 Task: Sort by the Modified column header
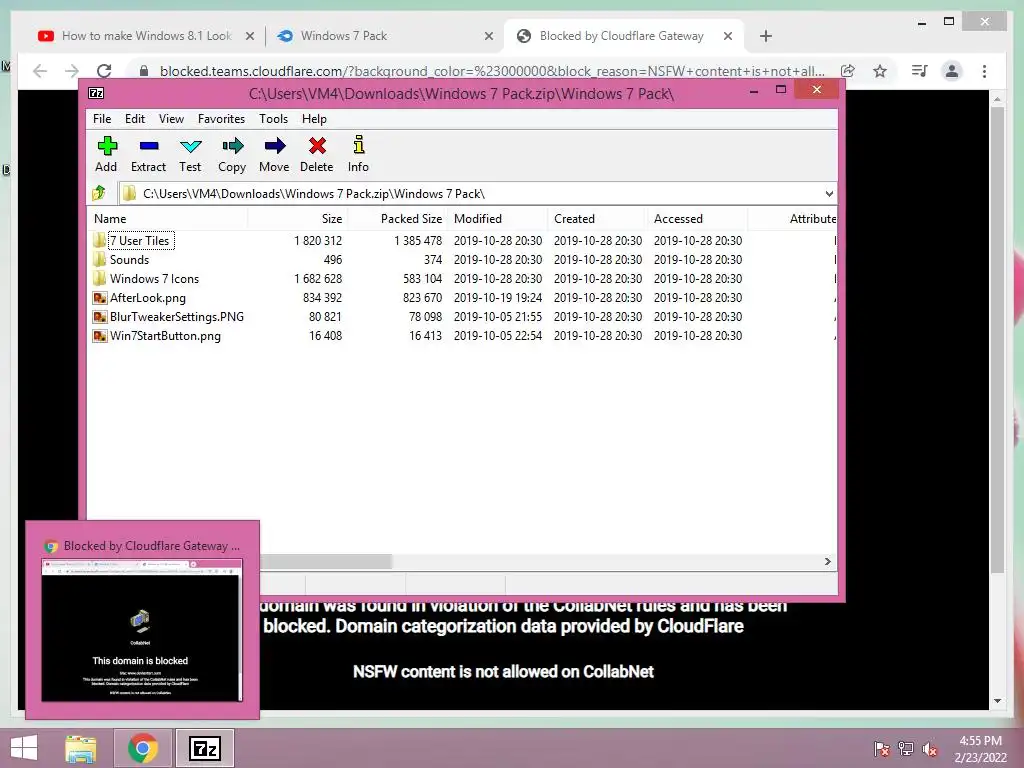pos(498,219)
